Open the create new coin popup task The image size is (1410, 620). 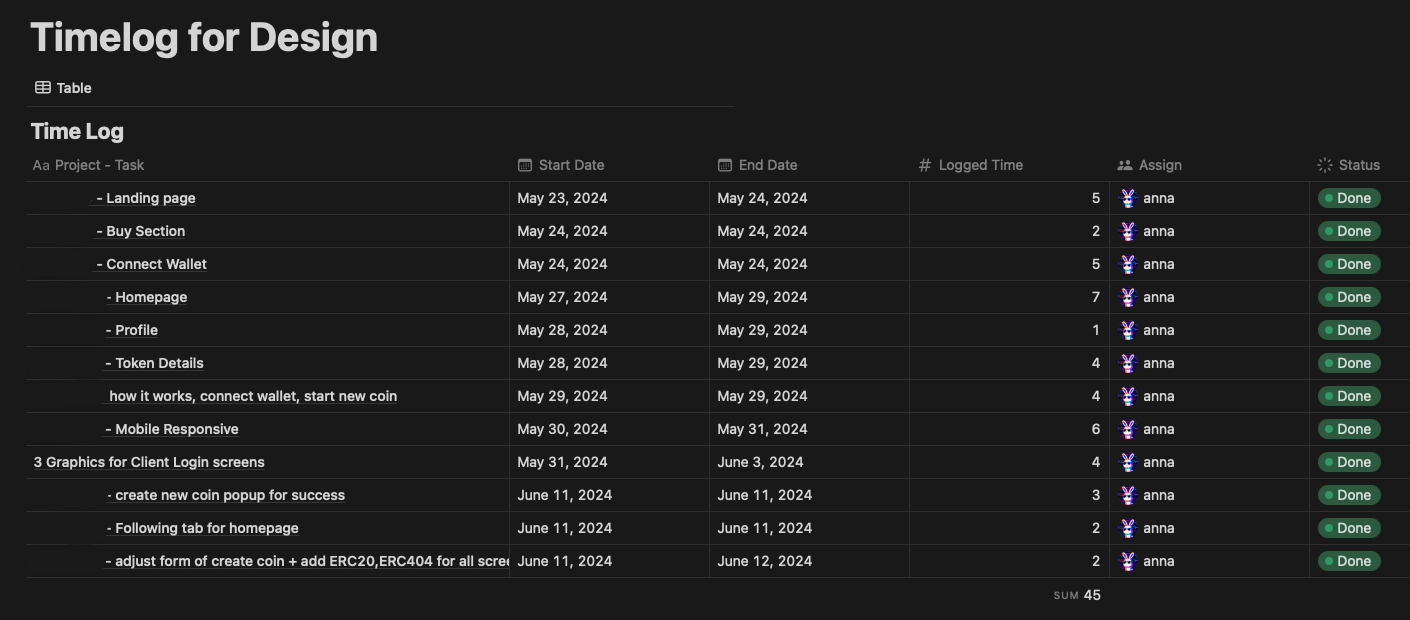pyautogui.click(x=226, y=495)
